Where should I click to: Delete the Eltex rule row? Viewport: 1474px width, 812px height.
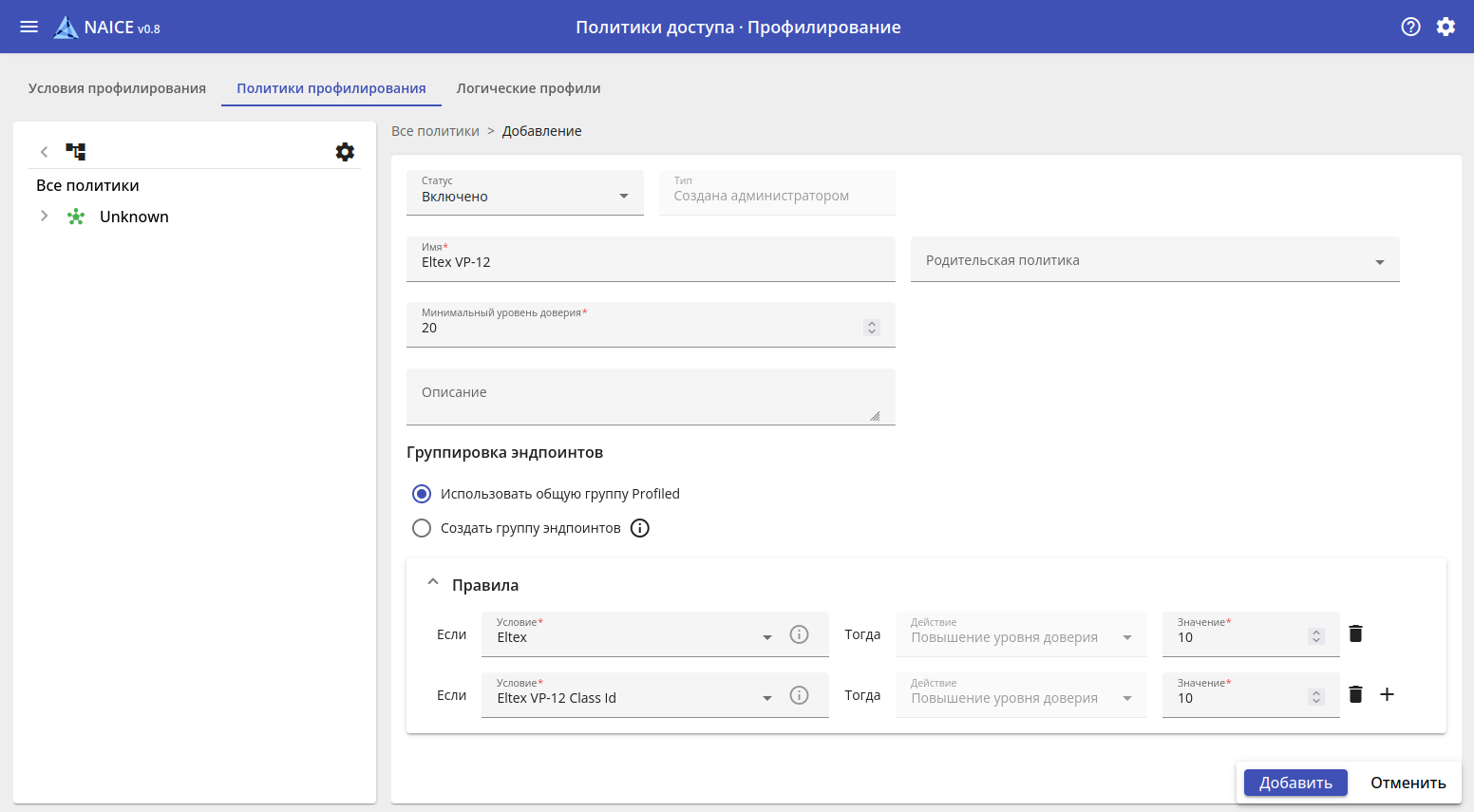coord(1355,633)
